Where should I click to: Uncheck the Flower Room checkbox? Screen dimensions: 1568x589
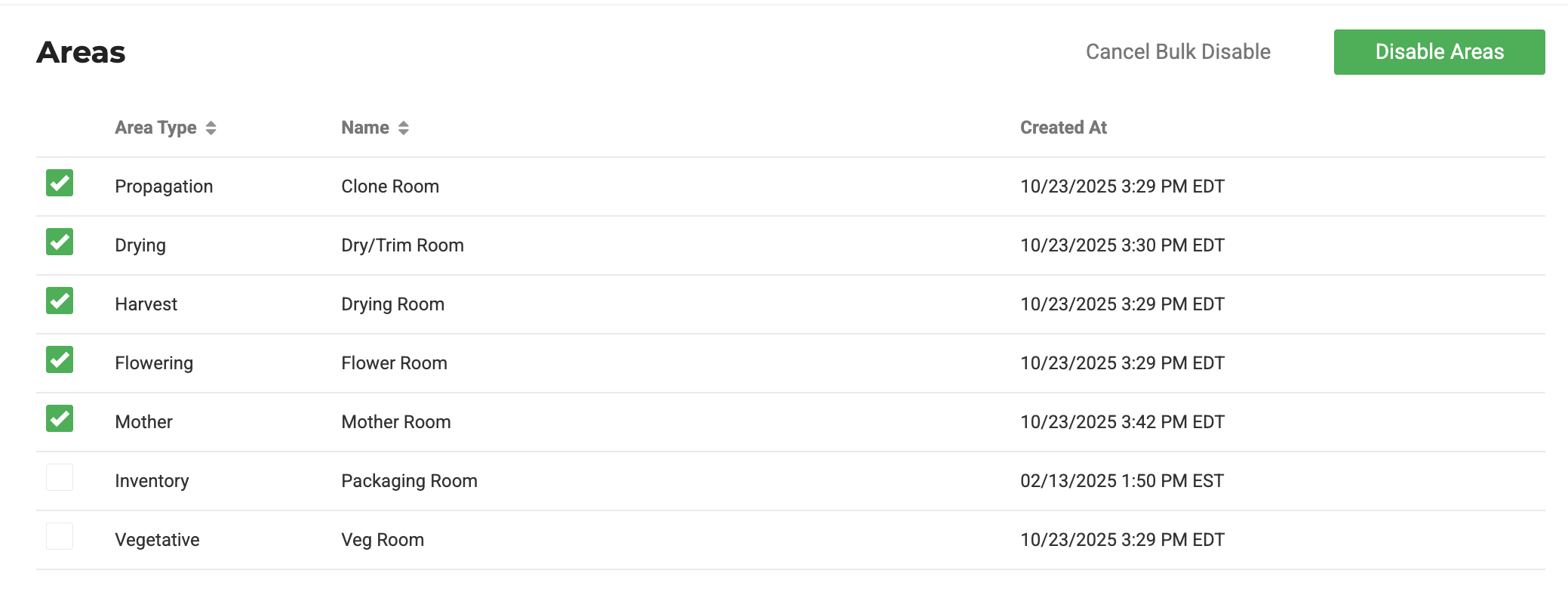coord(60,359)
